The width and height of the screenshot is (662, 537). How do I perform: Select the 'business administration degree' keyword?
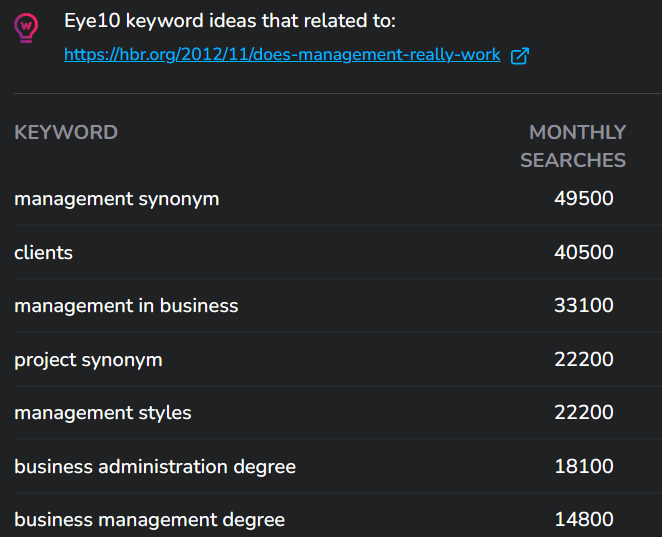pyautogui.click(x=155, y=467)
